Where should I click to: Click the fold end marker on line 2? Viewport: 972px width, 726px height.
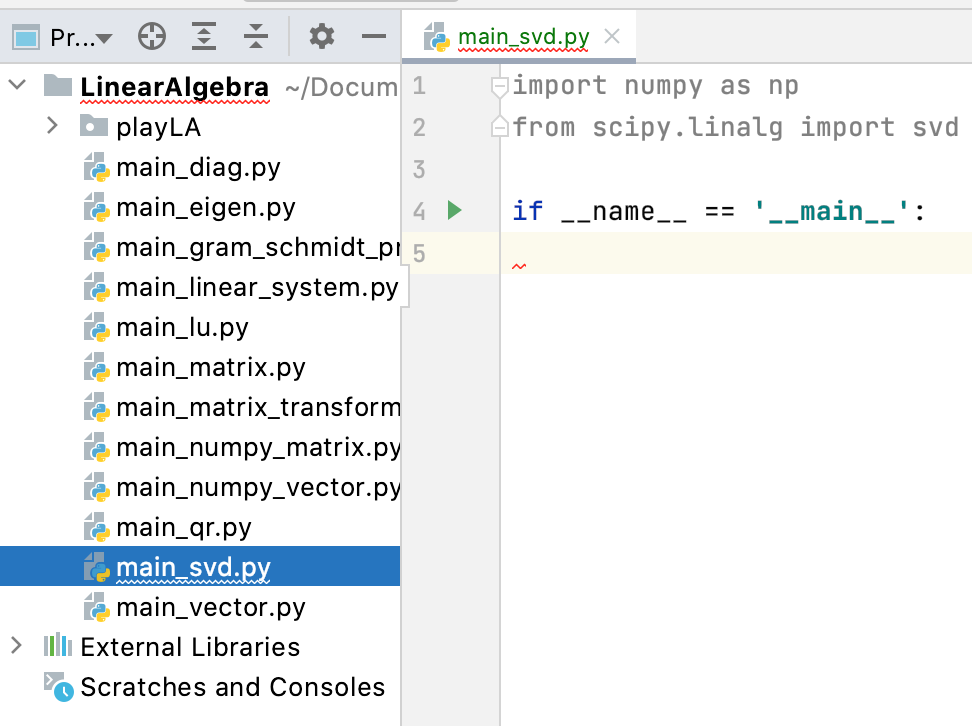(x=499, y=127)
